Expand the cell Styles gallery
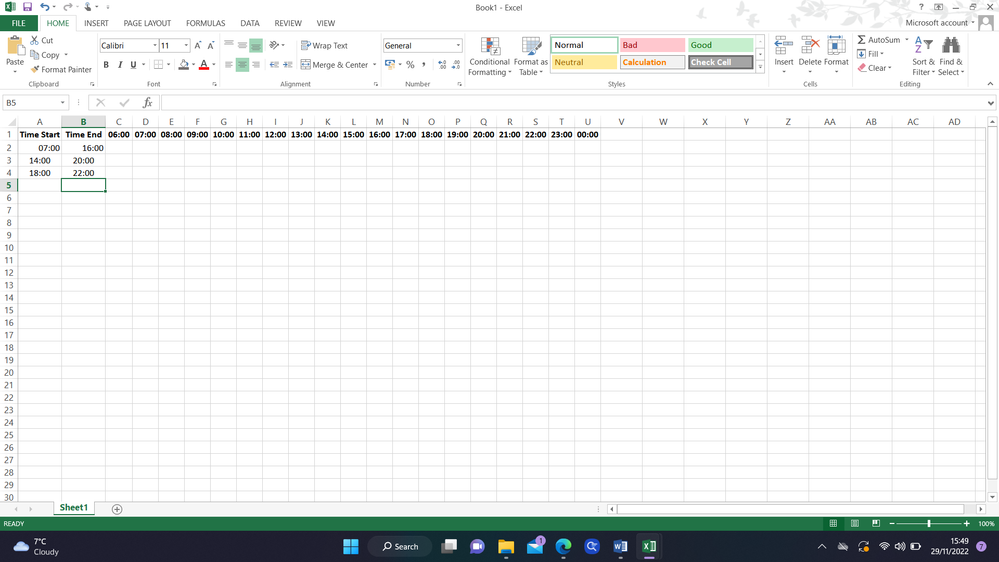This screenshot has height=562, width=999. point(759,67)
